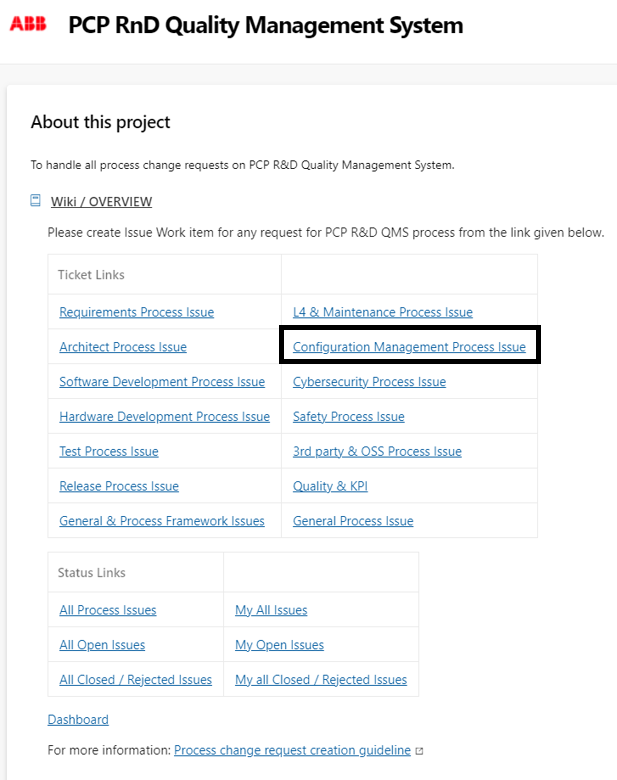Open the wiki page icon beside OVERVIEW
This screenshot has width=617, height=780.
35,200
